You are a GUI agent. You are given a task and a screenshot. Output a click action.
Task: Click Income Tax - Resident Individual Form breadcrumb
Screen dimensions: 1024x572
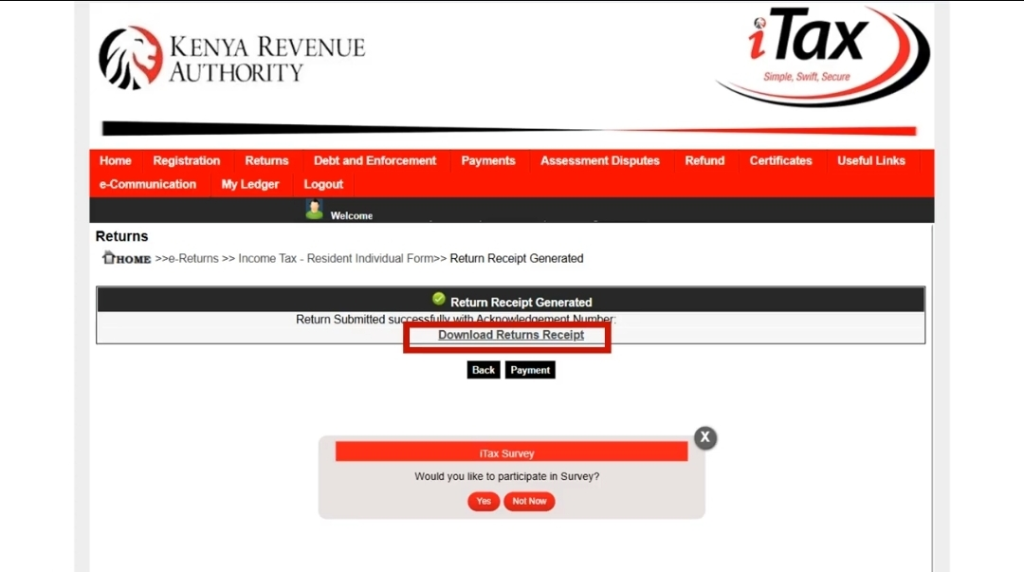(x=335, y=259)
